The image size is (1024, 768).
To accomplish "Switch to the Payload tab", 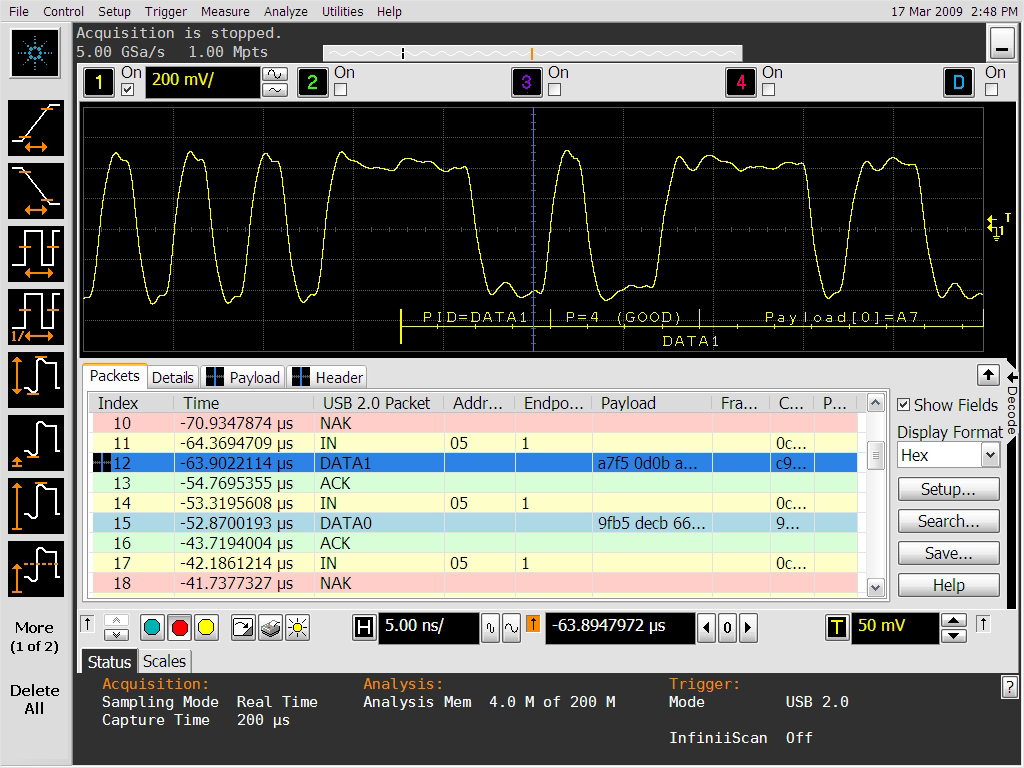I will tap(243, 377).
